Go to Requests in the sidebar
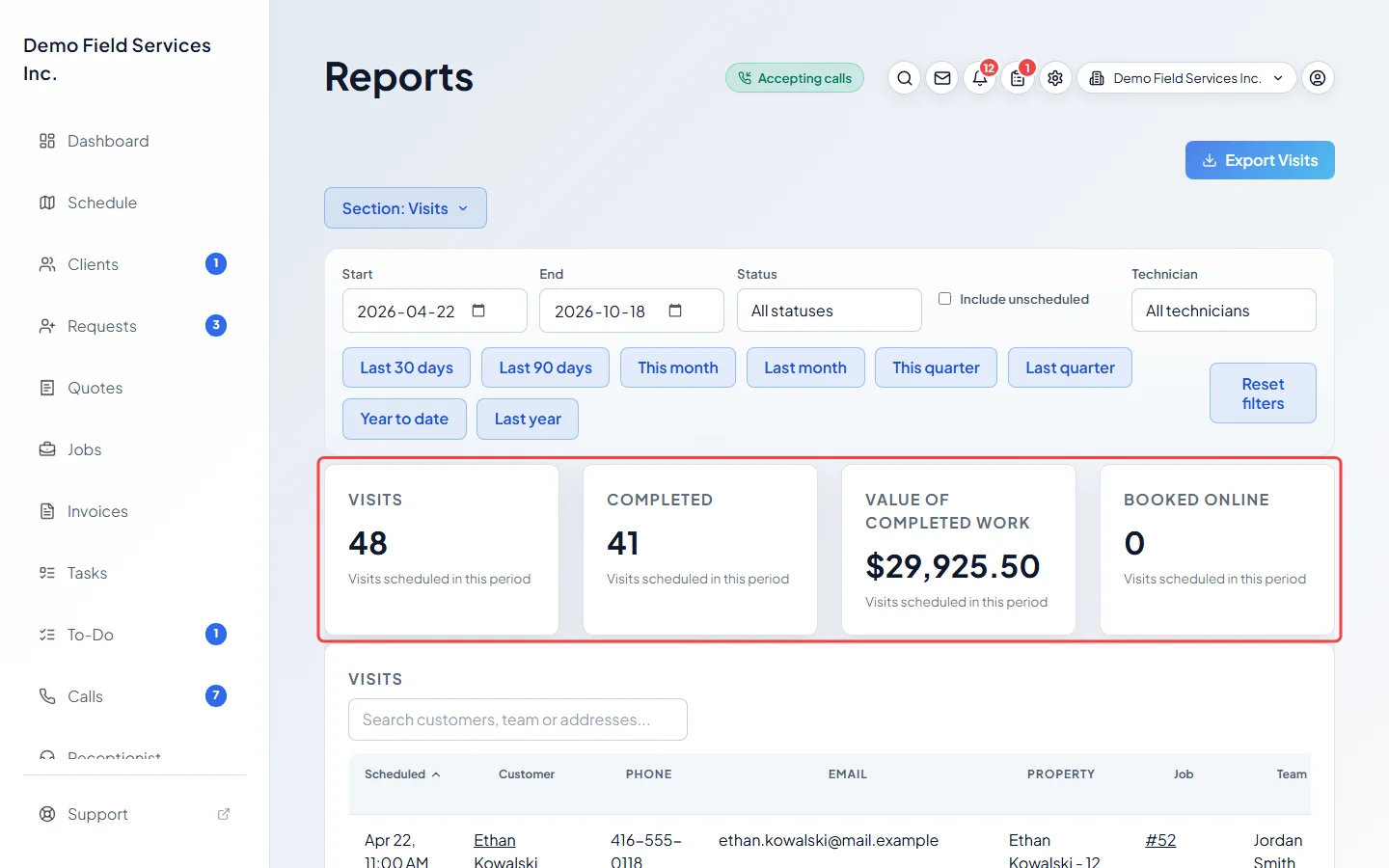 point(133,326)
